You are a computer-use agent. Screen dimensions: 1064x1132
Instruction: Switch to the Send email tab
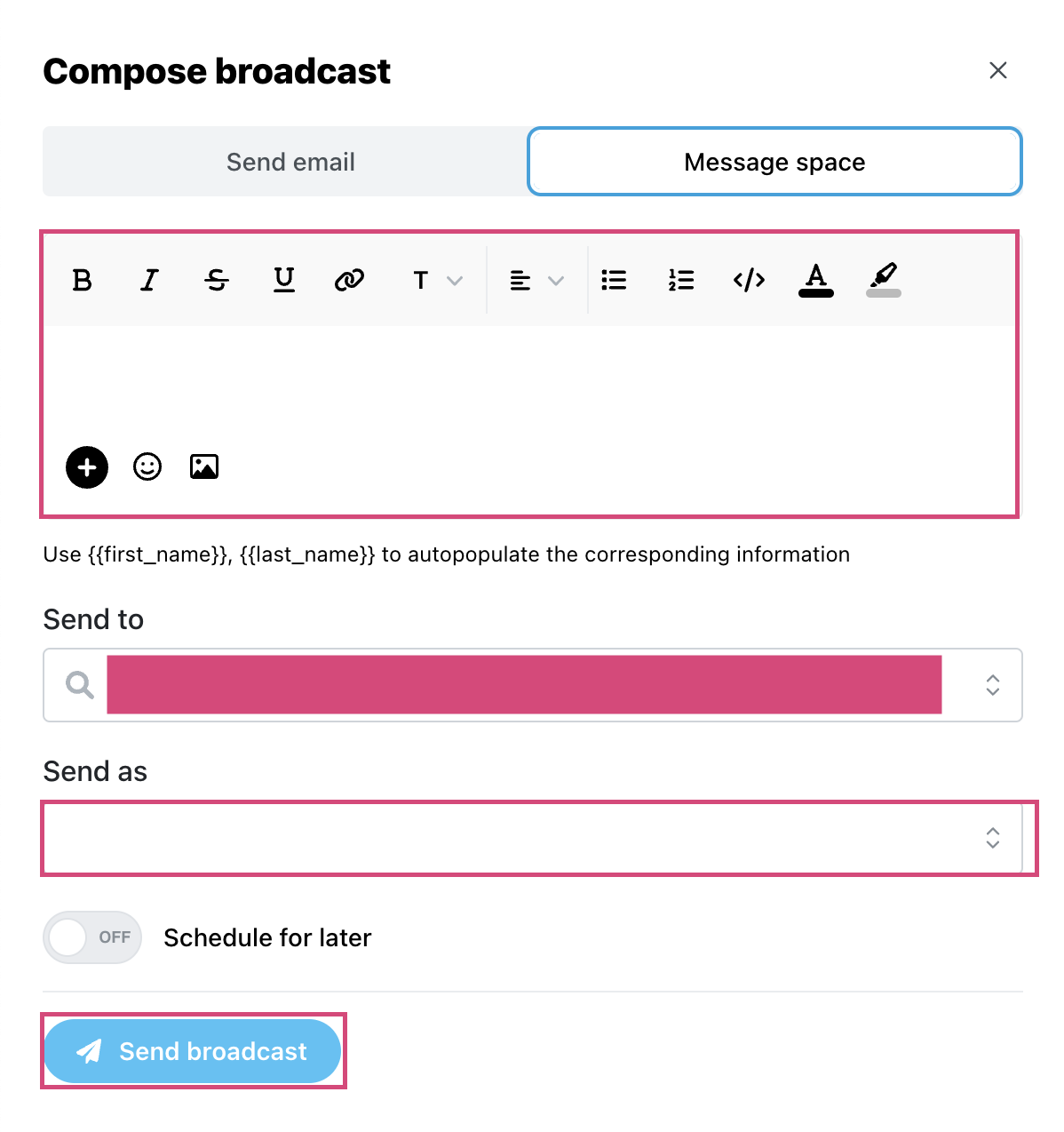(x=290, y=162)
